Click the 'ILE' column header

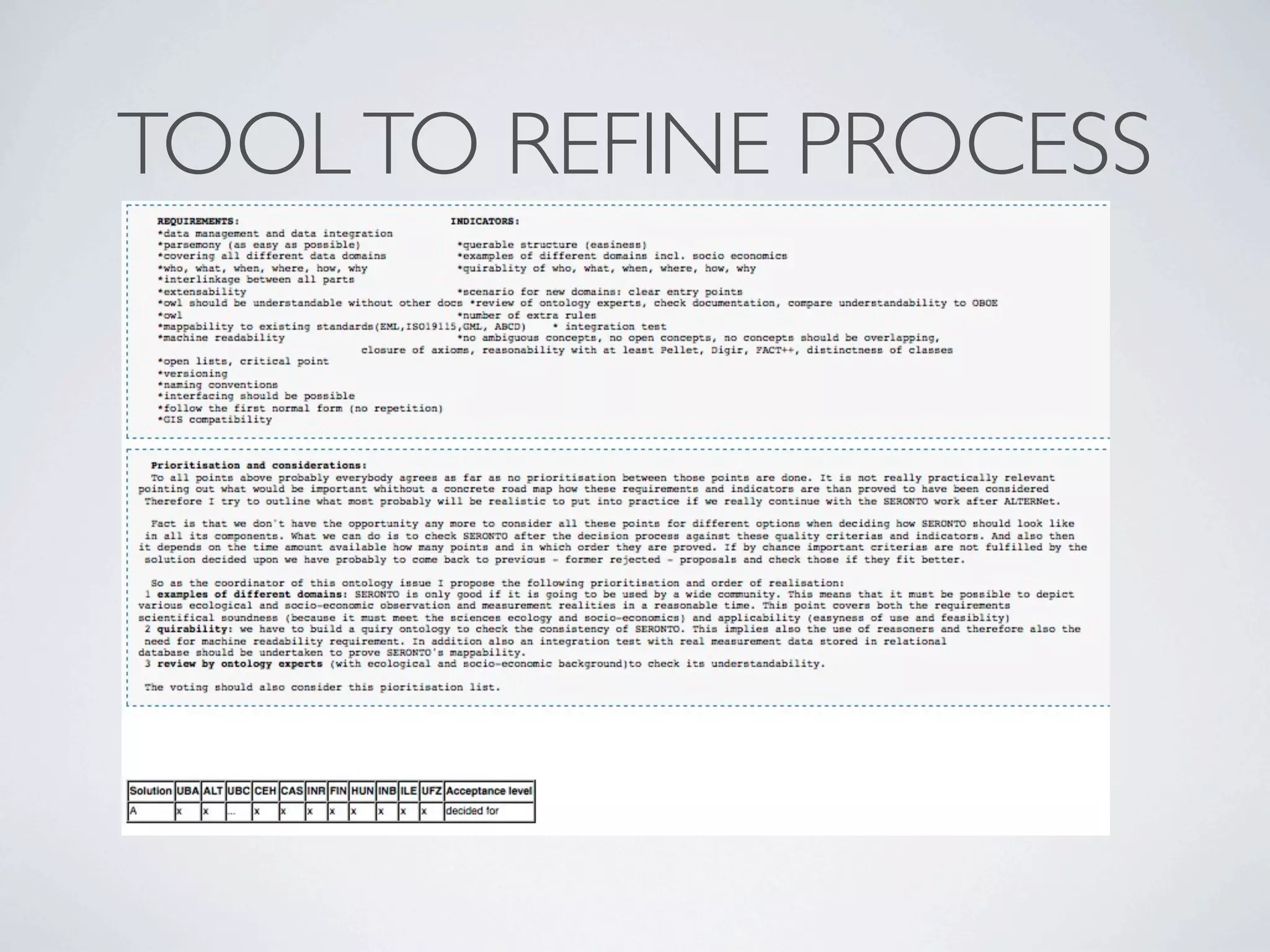tap(409, 791)
